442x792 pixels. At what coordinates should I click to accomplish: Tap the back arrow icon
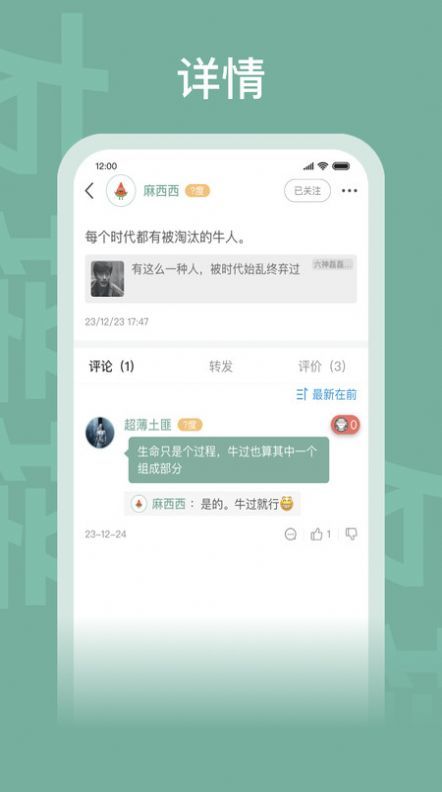(89, 191)
